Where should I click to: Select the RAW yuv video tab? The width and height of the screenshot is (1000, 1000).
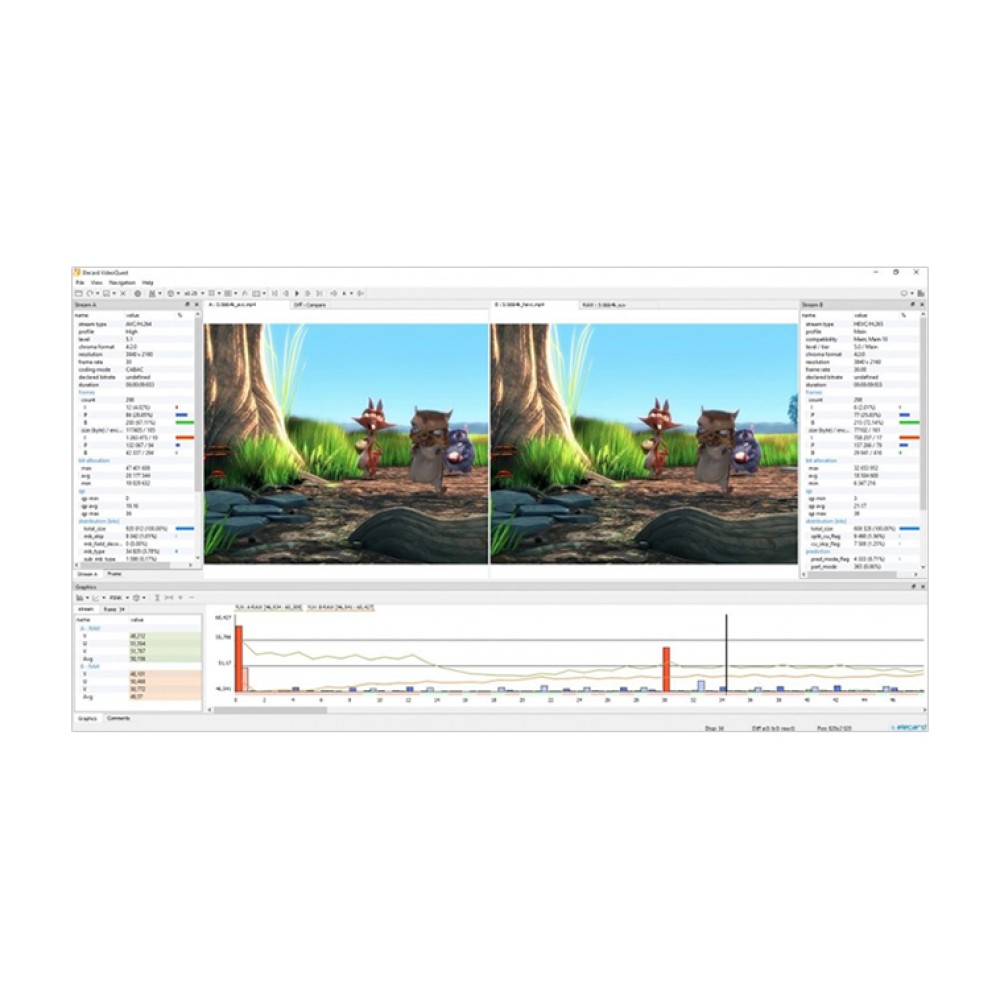603,305
